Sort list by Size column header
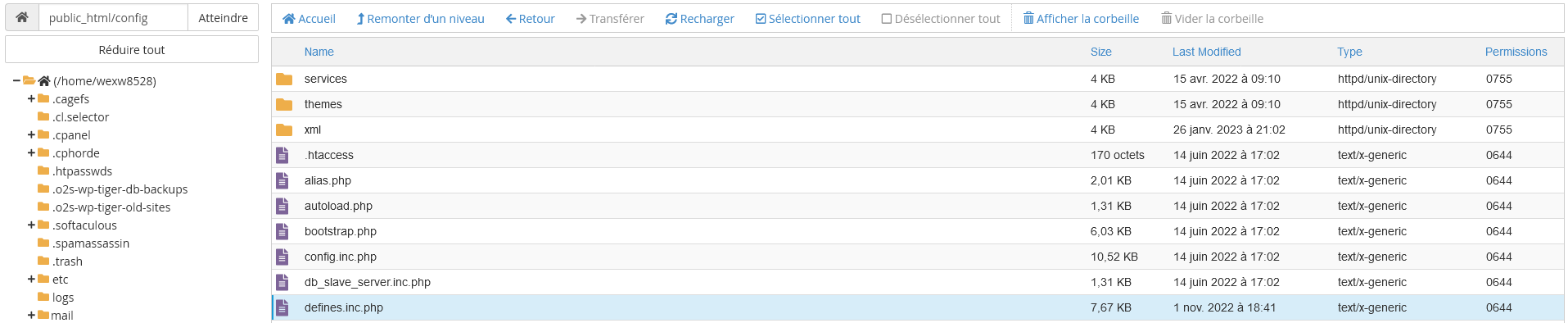This screenshot has width=1568, height=323. point(1100,52)
